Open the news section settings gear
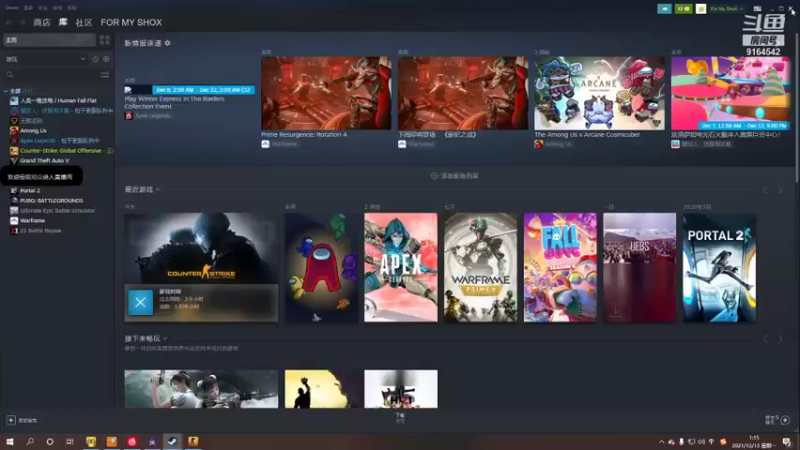 [167, 43]
